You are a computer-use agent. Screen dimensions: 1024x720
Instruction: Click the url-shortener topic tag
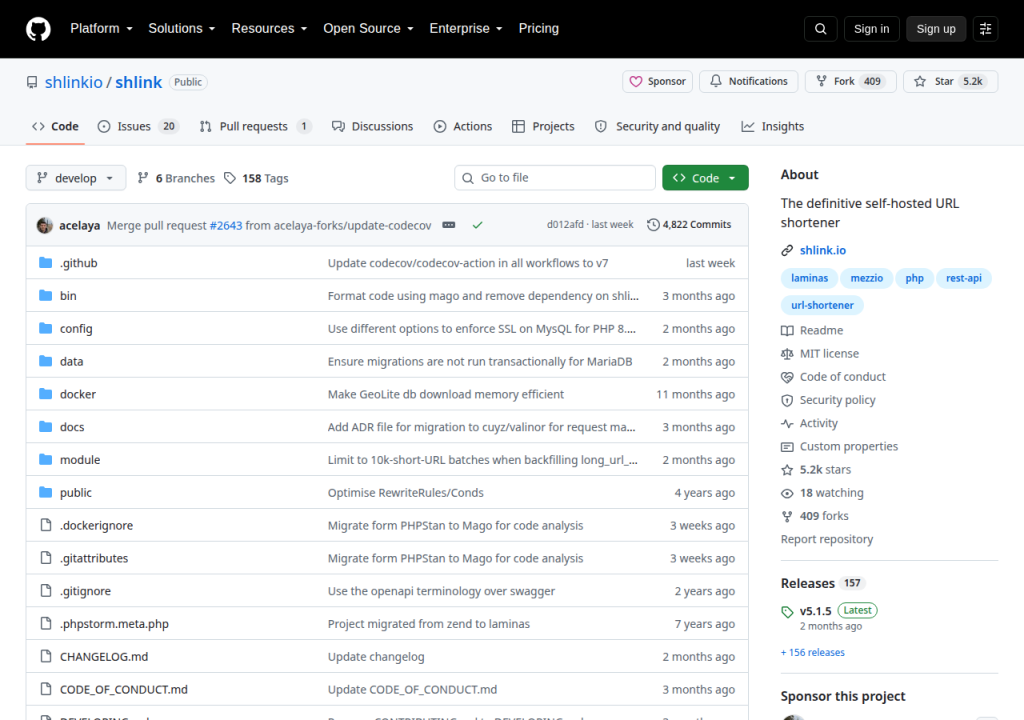click(x=822, y=305)
